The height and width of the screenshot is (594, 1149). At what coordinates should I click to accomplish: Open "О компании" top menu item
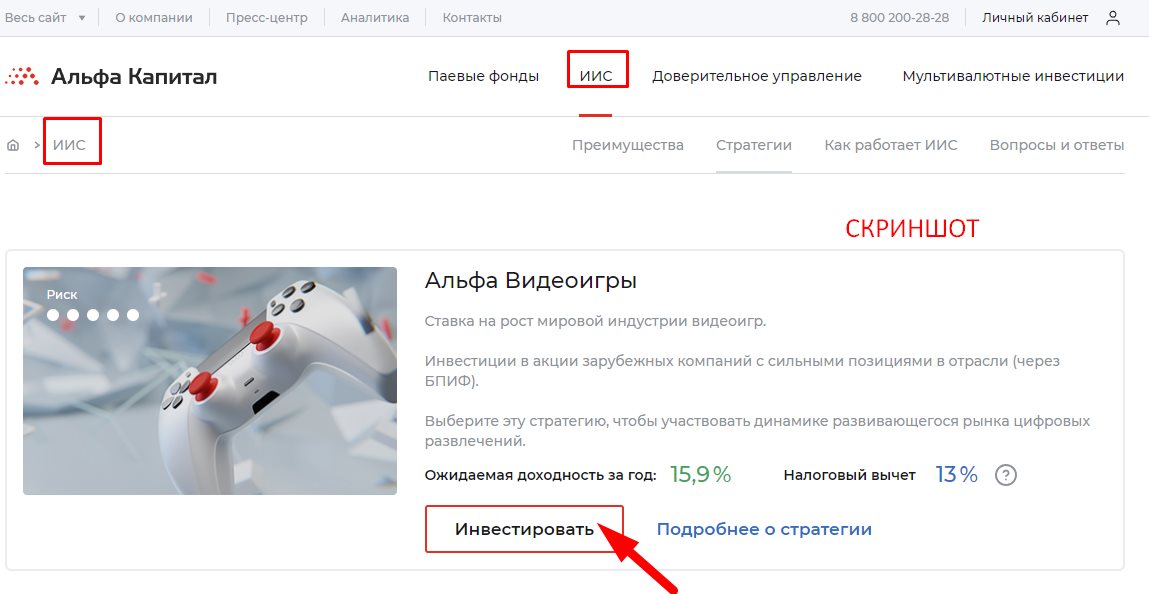tap(154, 18)
